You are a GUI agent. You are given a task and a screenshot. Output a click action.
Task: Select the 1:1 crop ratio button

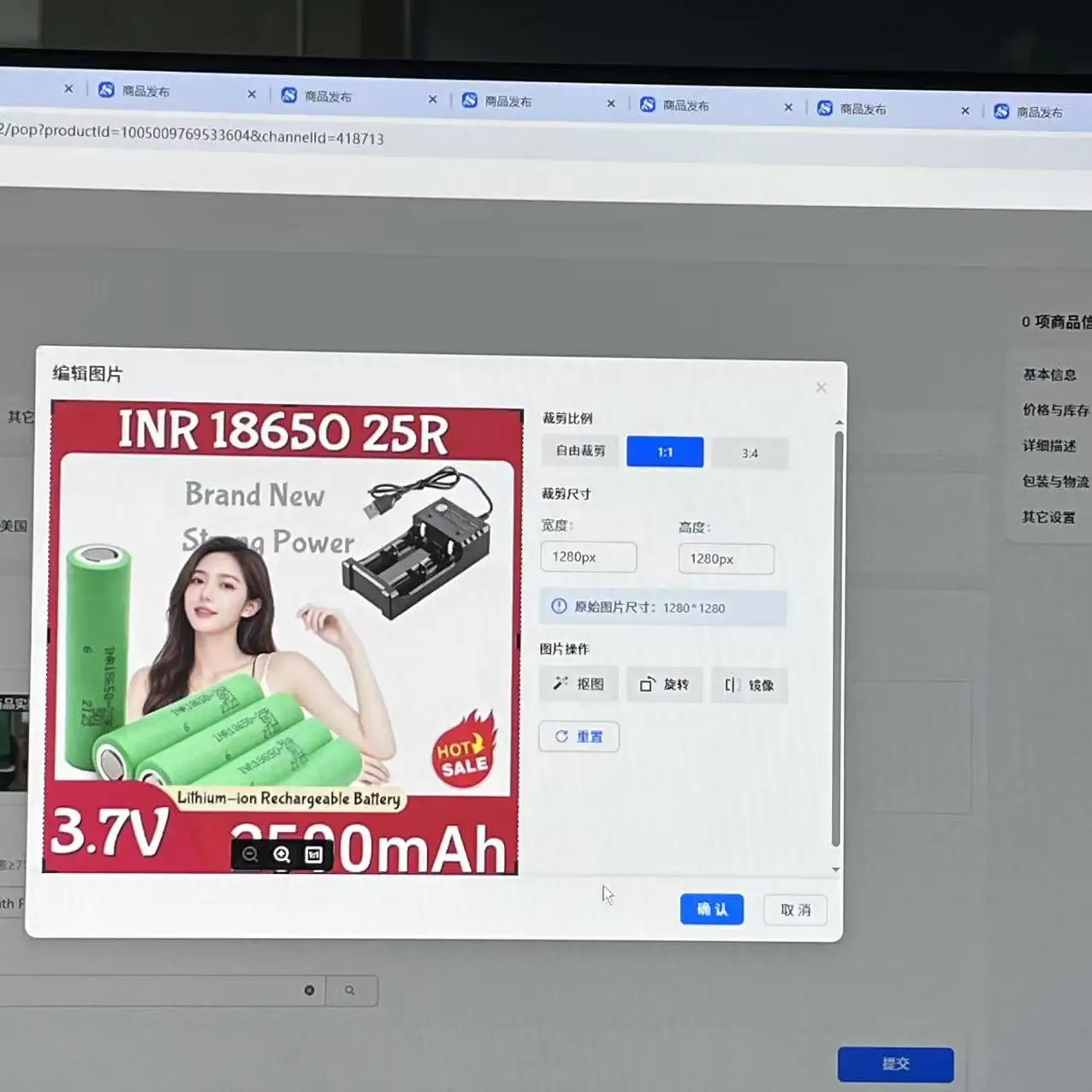[665, 452]
